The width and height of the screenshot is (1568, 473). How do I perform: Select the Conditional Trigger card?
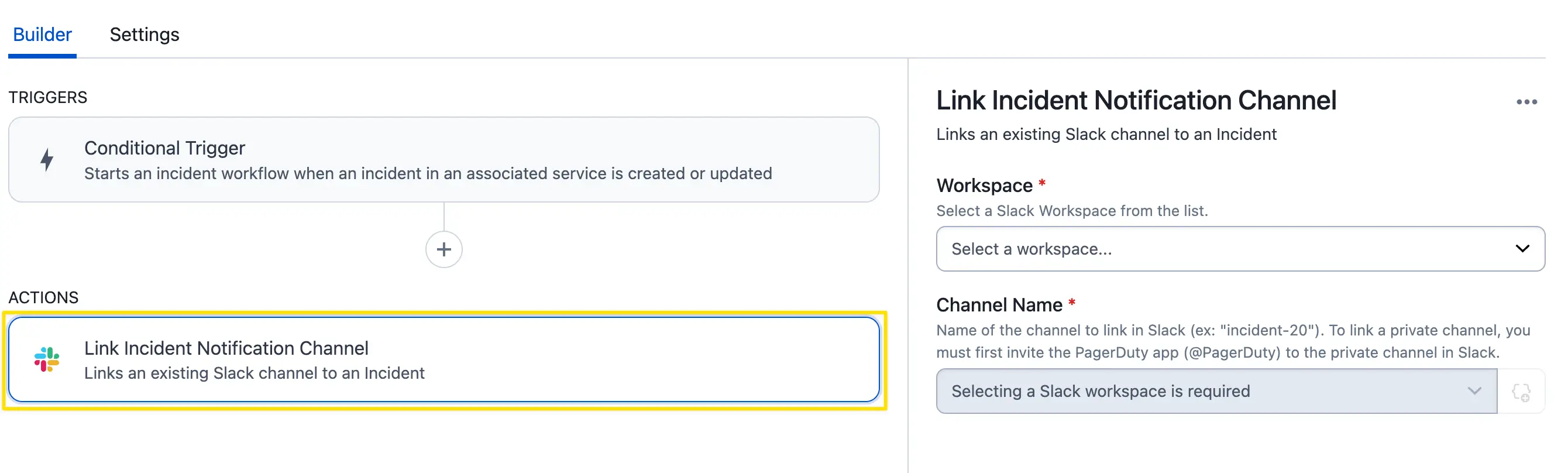coord(443,159)
